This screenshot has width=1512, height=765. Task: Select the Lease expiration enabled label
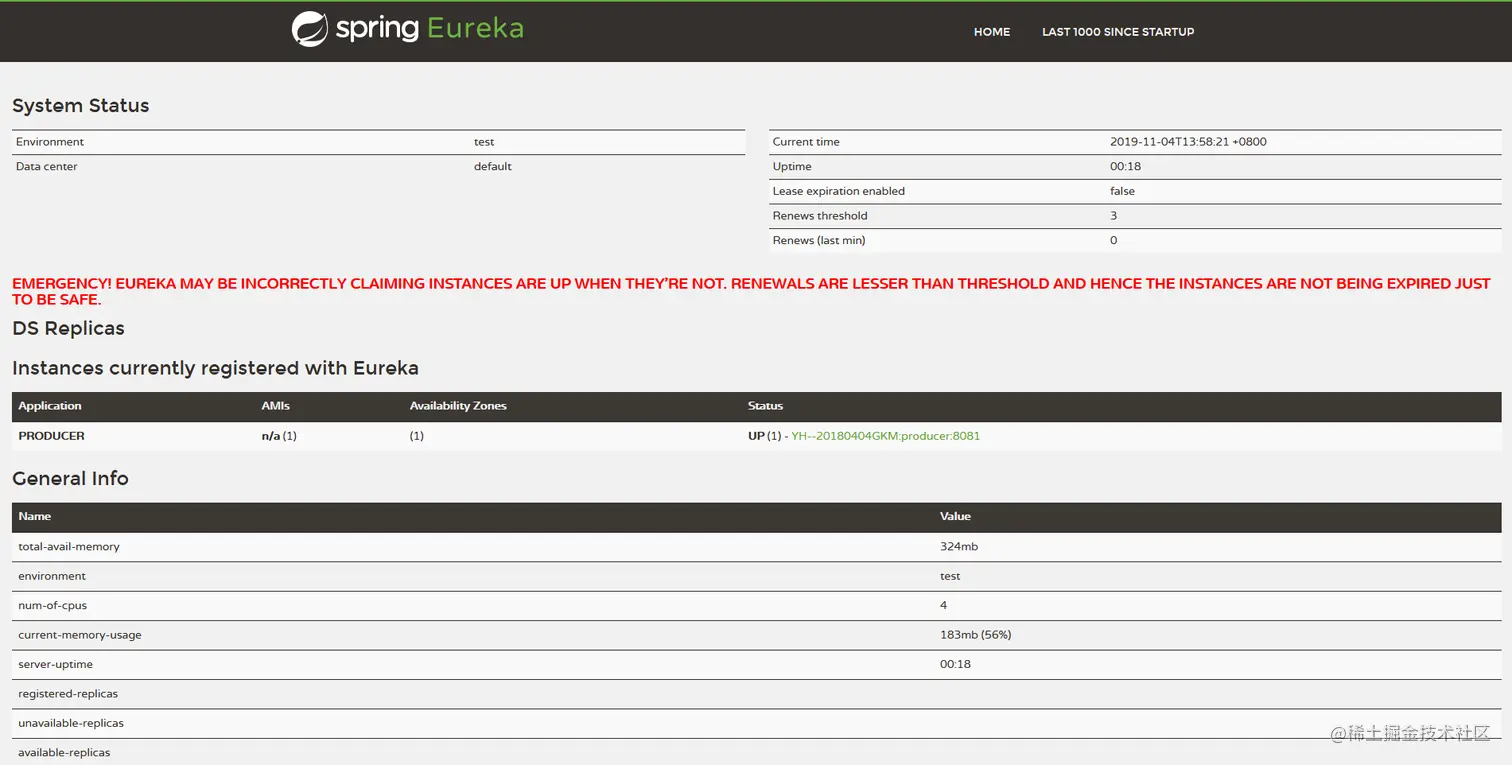[x=839, y=191]
